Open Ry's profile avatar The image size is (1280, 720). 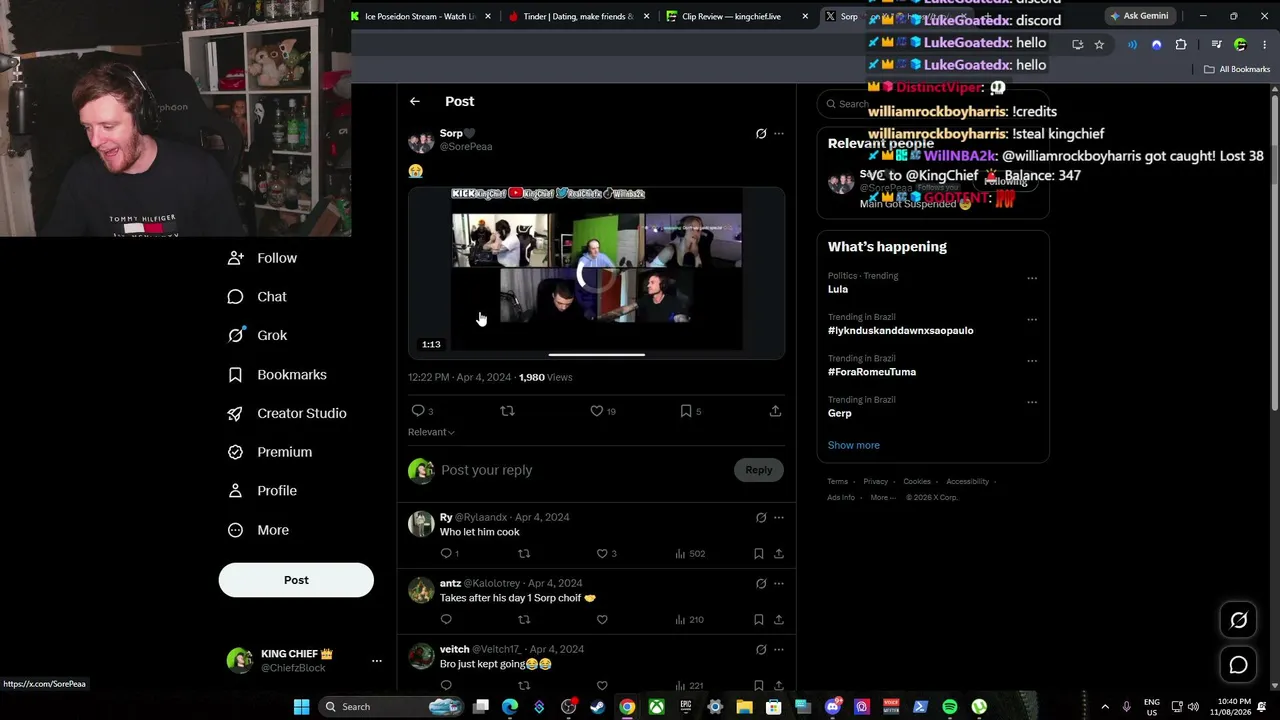(x=421, y=524)
